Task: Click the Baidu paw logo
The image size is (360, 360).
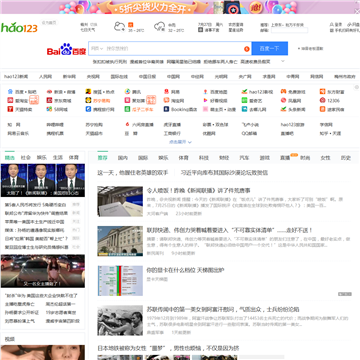Action: (66, 49)
